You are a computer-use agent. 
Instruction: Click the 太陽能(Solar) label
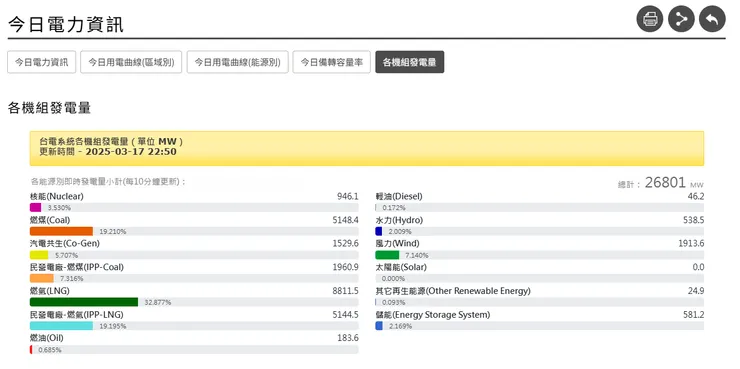(401, 267)
